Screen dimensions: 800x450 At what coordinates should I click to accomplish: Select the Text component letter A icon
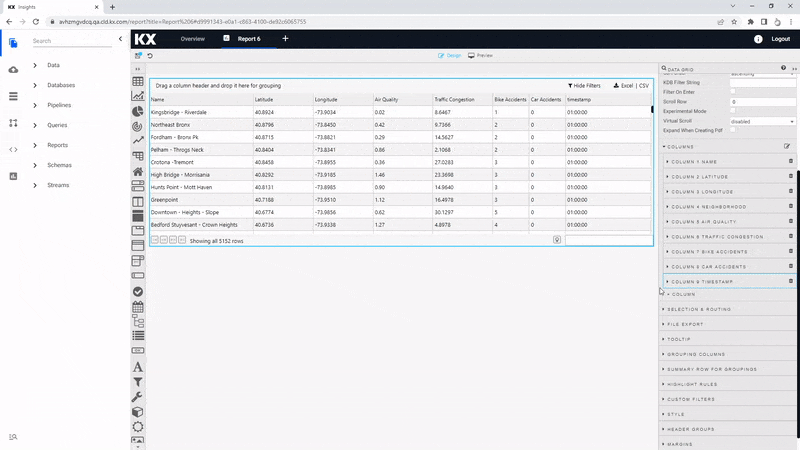[138, 367]
